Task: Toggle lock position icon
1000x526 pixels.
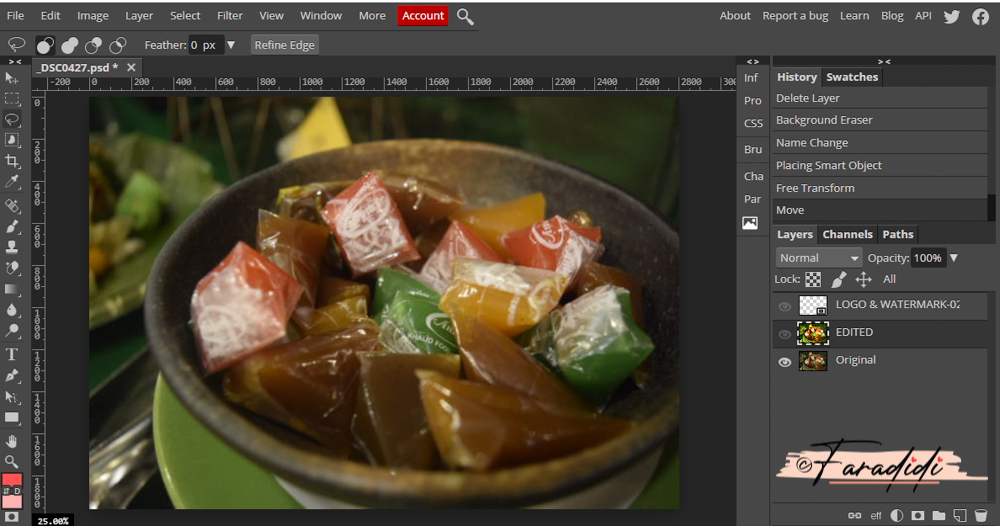Action: [x=864, y=279]
